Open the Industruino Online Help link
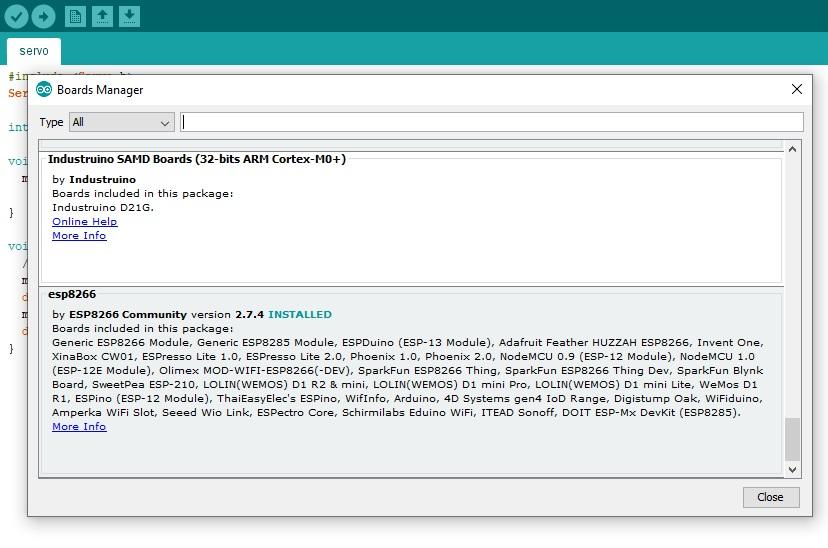828x548 pixels. [x=84, y=222]
